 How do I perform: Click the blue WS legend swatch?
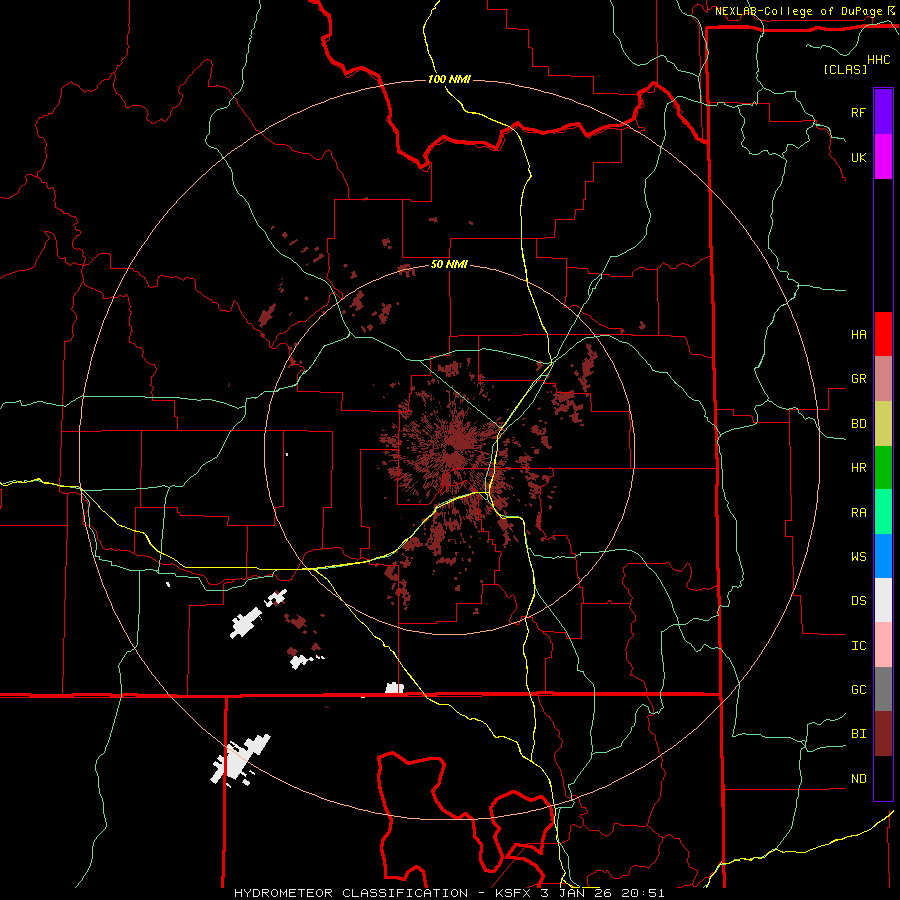(x=883, y=556)
